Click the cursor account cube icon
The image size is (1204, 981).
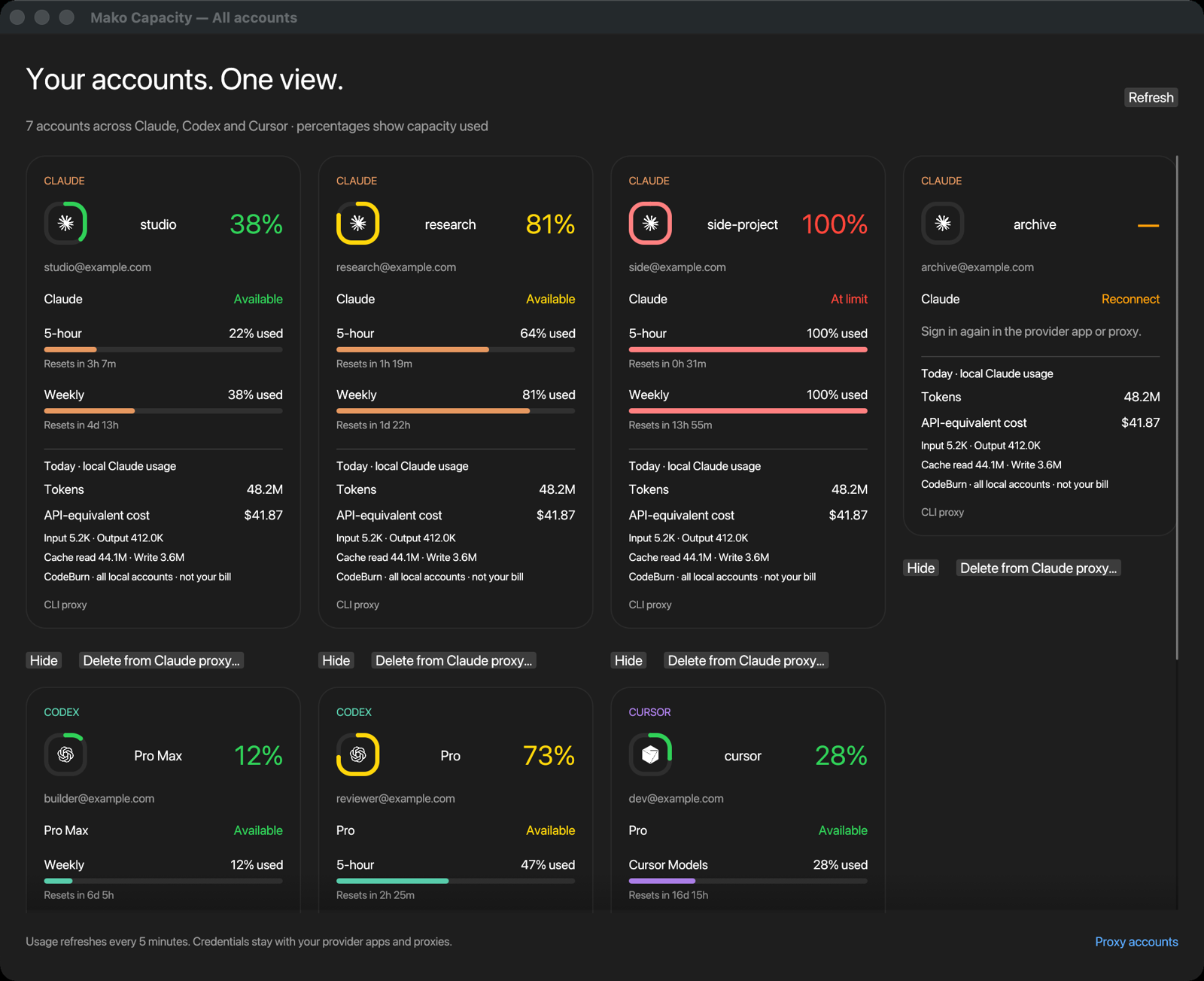pyautogui.click(x=650, y=754)
